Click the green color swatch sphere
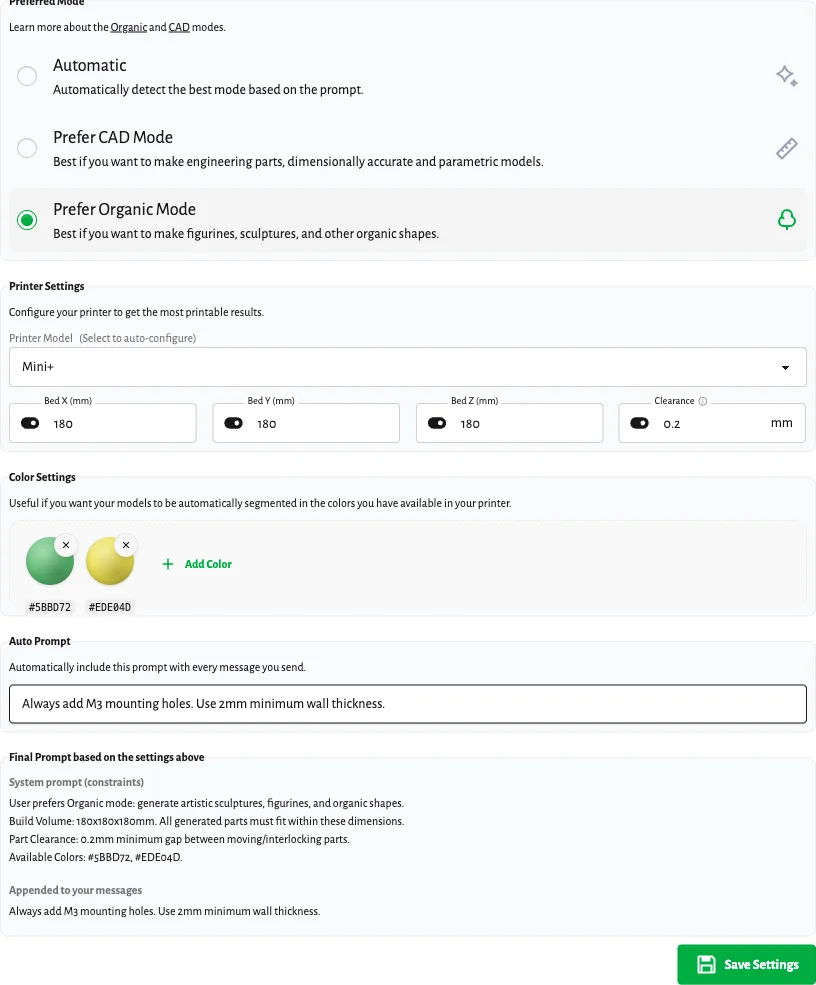The height and width of the screenshot is (985, 816). (48, 563)
